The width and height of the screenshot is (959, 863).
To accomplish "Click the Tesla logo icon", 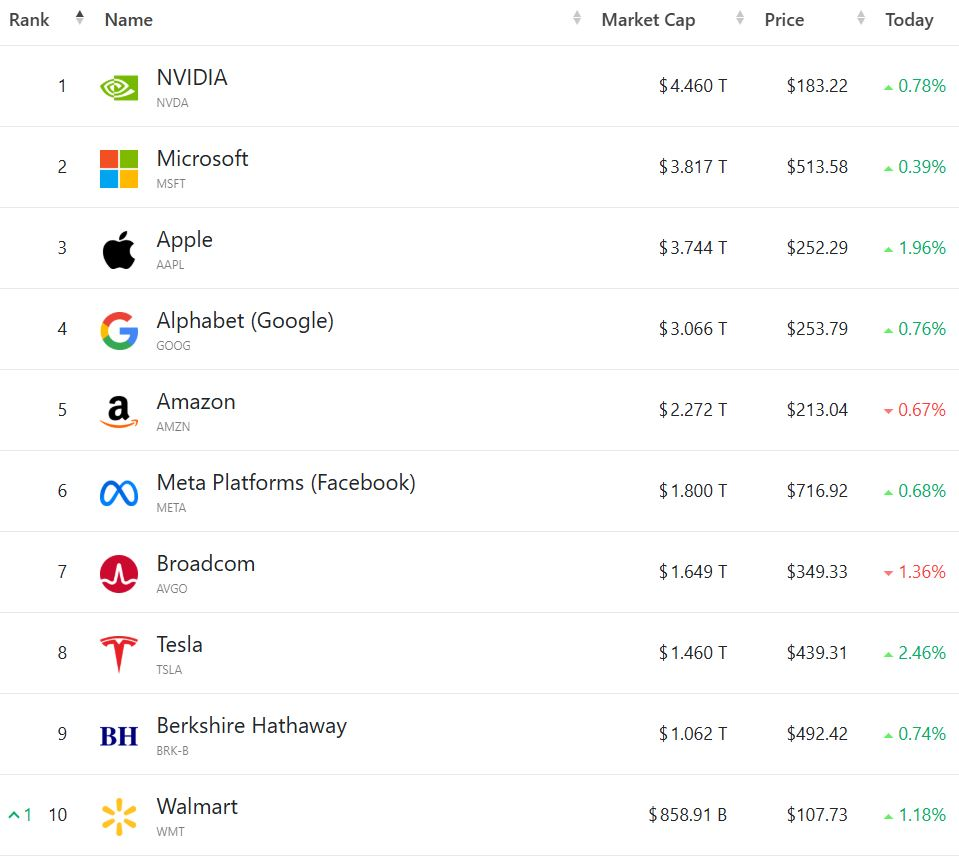I will (119, 654).
